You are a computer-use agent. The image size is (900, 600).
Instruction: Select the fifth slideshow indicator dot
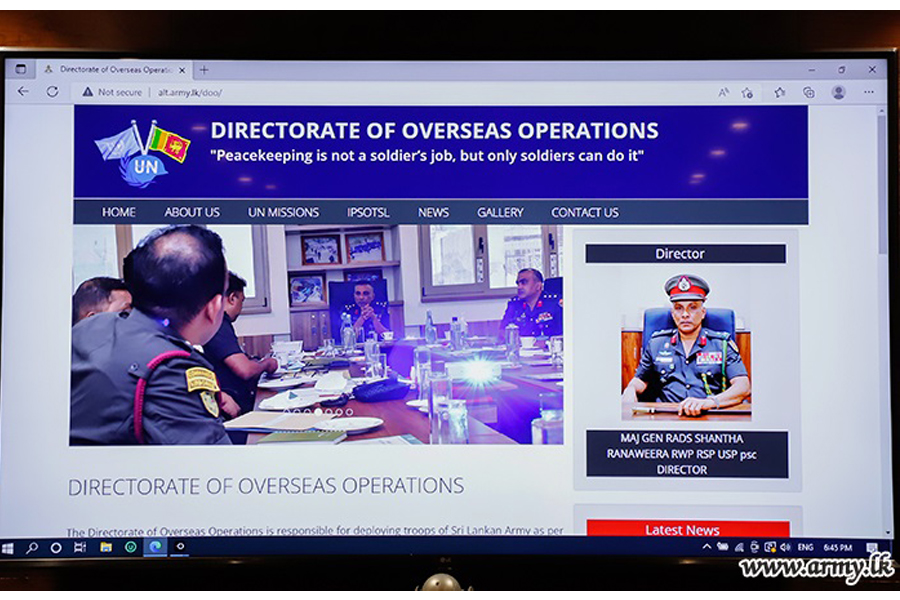coord(328,412)
